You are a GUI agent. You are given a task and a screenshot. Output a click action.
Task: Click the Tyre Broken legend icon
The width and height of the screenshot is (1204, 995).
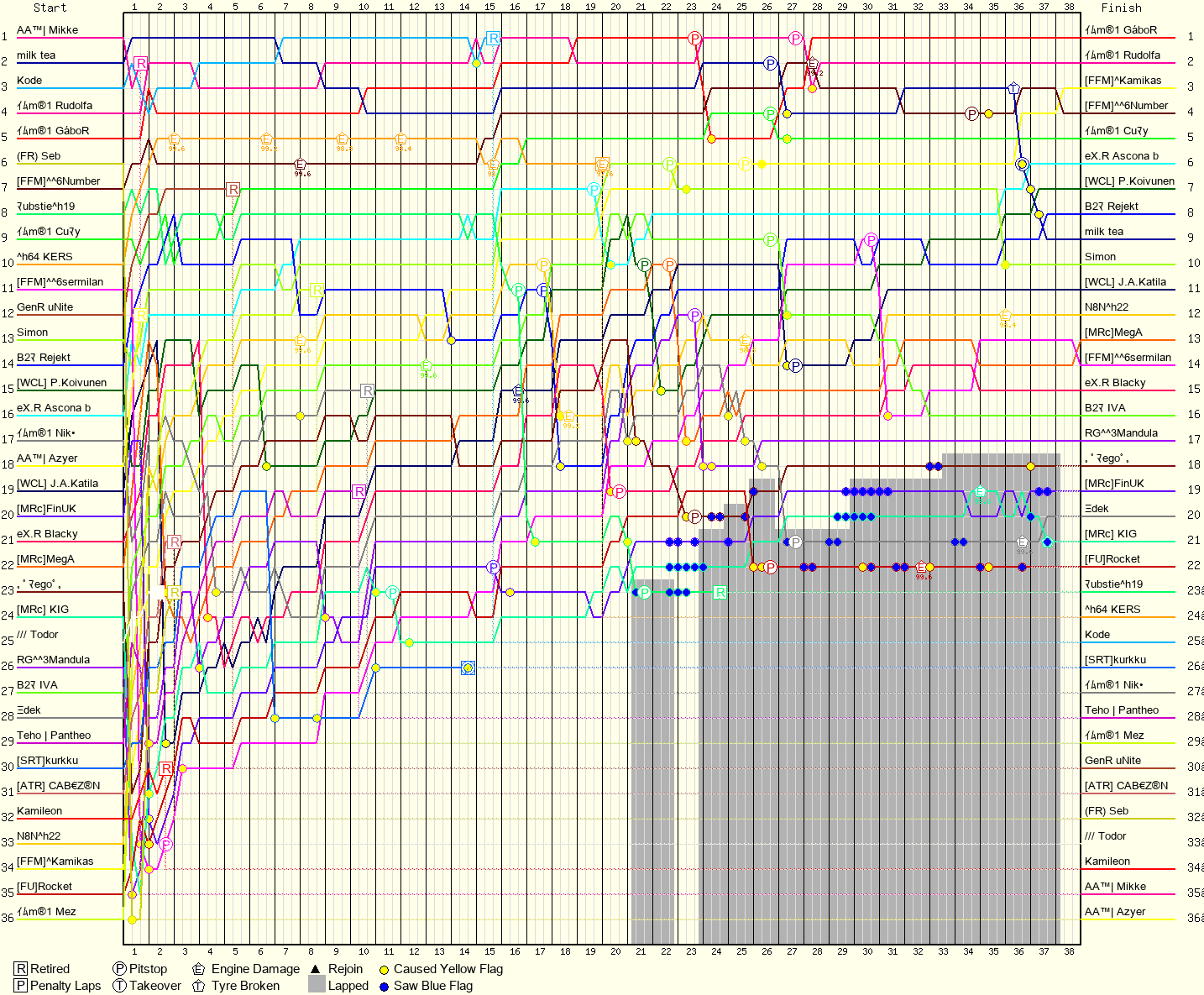(x=199, y=986)
